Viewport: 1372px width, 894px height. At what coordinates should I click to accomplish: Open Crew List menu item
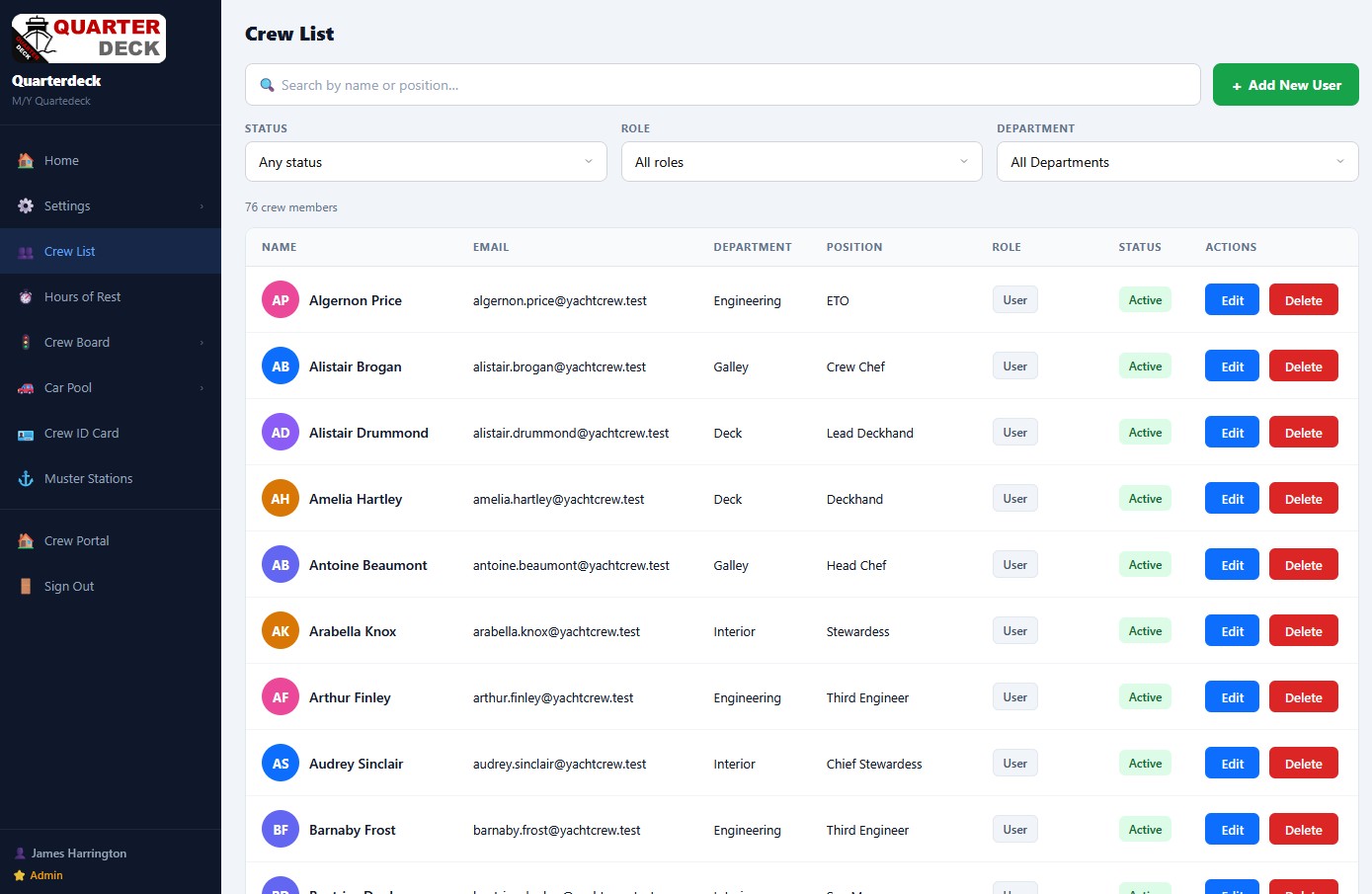click(x=111, y=251)
